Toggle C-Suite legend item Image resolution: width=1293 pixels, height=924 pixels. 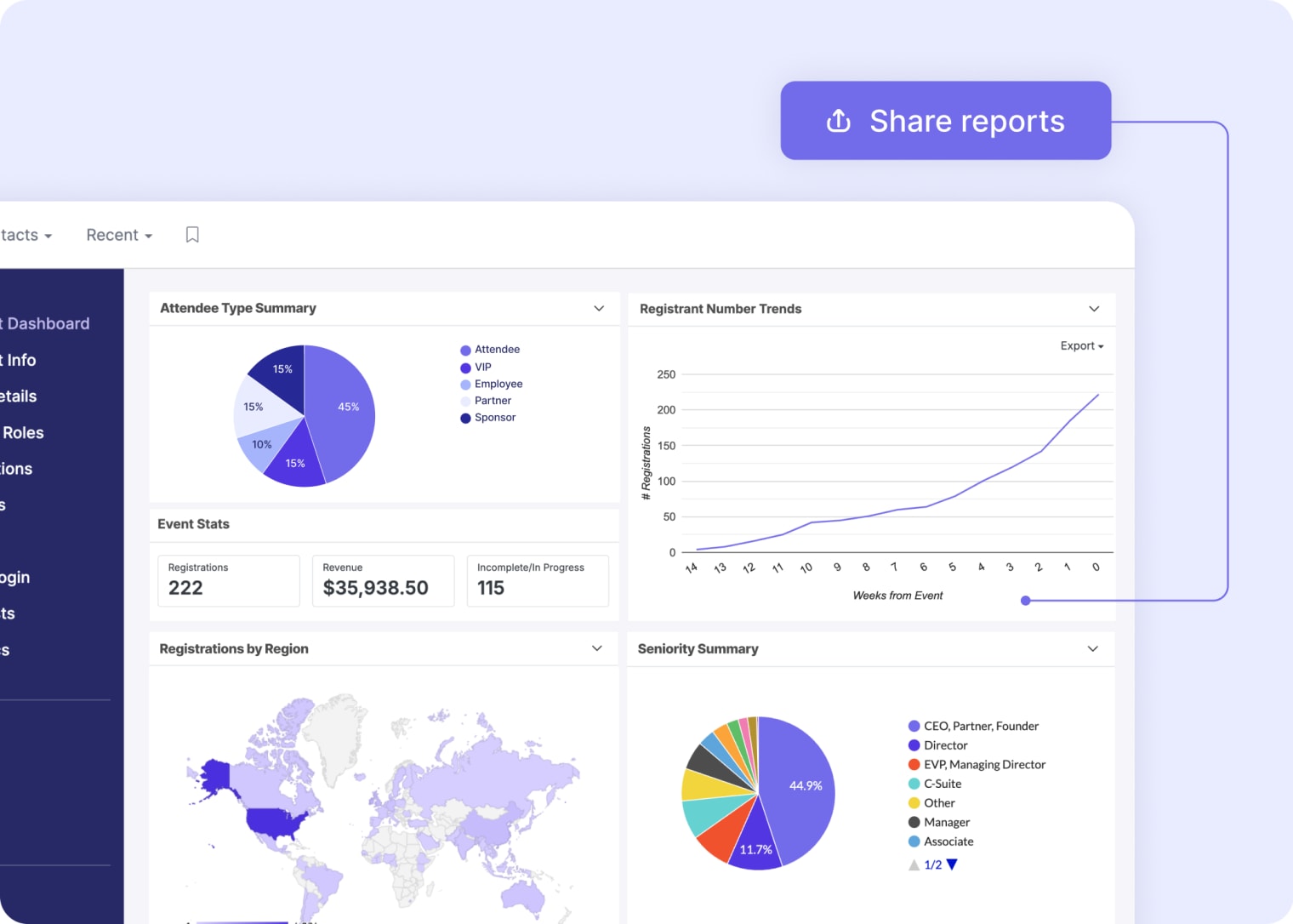[x=935, y=784]
